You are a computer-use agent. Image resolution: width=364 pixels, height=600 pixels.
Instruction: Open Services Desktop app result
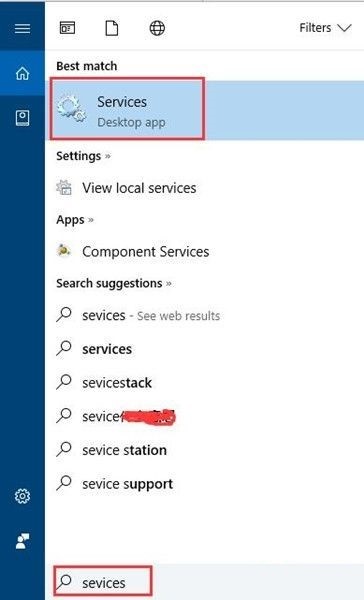pos(207,110)
